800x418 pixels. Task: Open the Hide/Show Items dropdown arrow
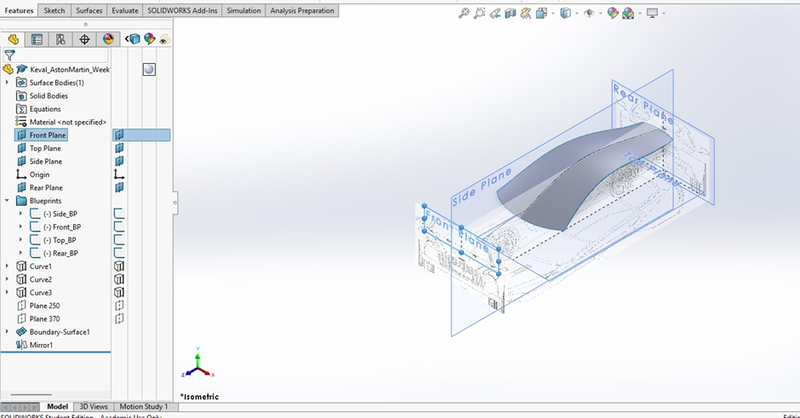[x=601, y=13]
